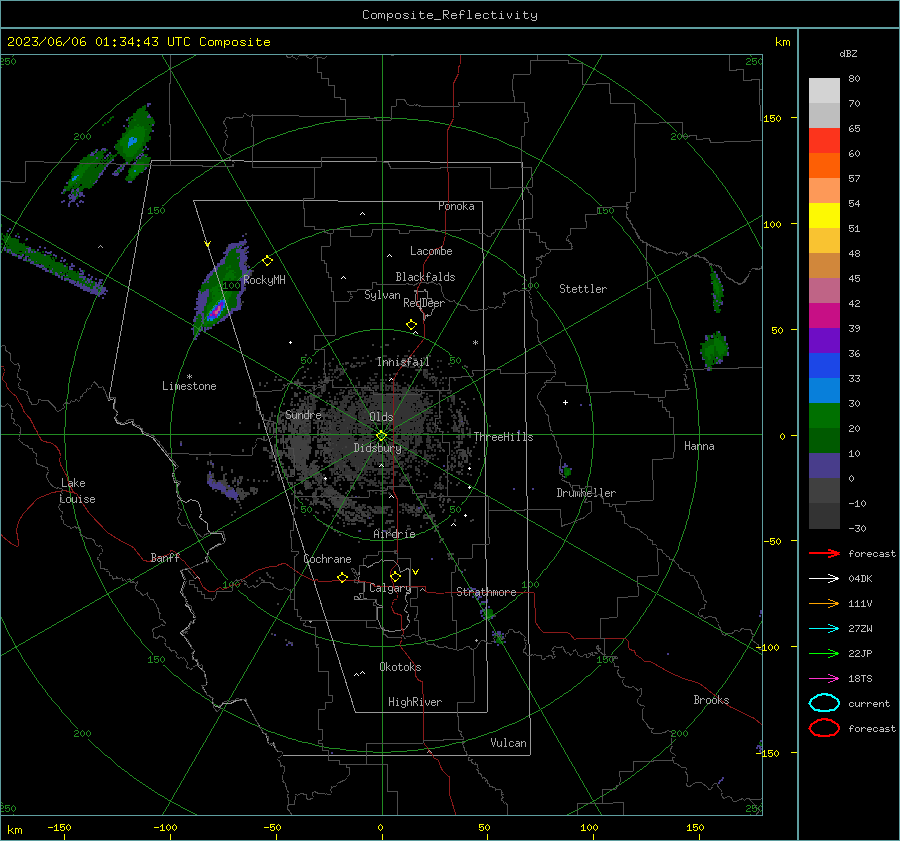Click the Composite_Reflectivity title text
The height and width of the screenshot is (841, 900).
click(450, 15)
